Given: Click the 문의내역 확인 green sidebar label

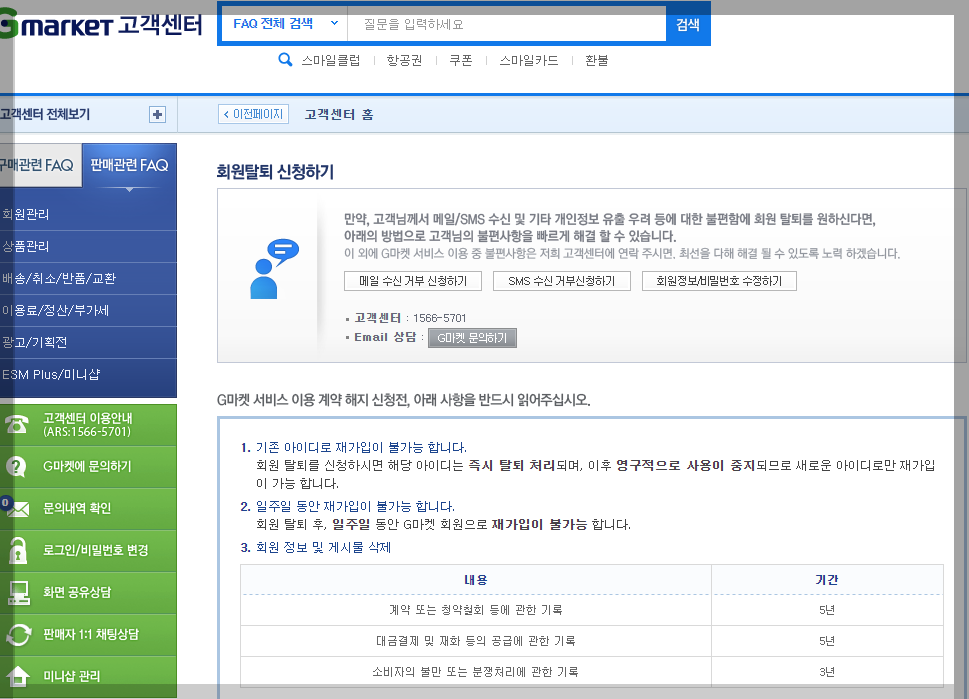Looking at the screenshot, I should pyautogui.click(x=77, y=509).
